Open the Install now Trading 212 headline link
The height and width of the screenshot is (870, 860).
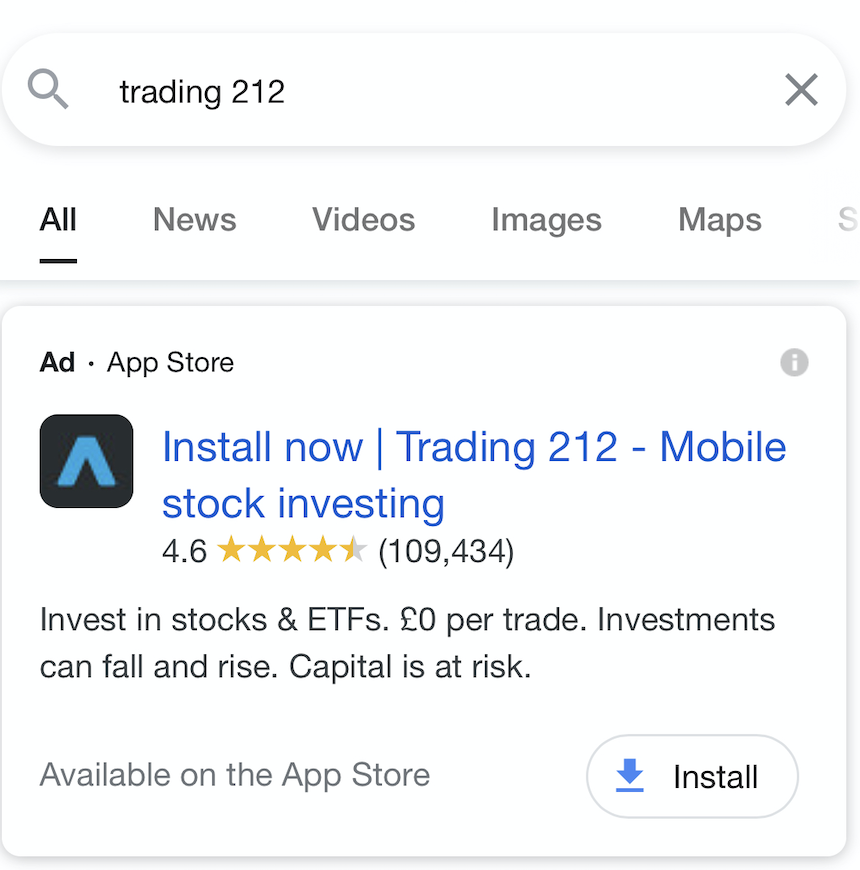click(x=474, y=475)
